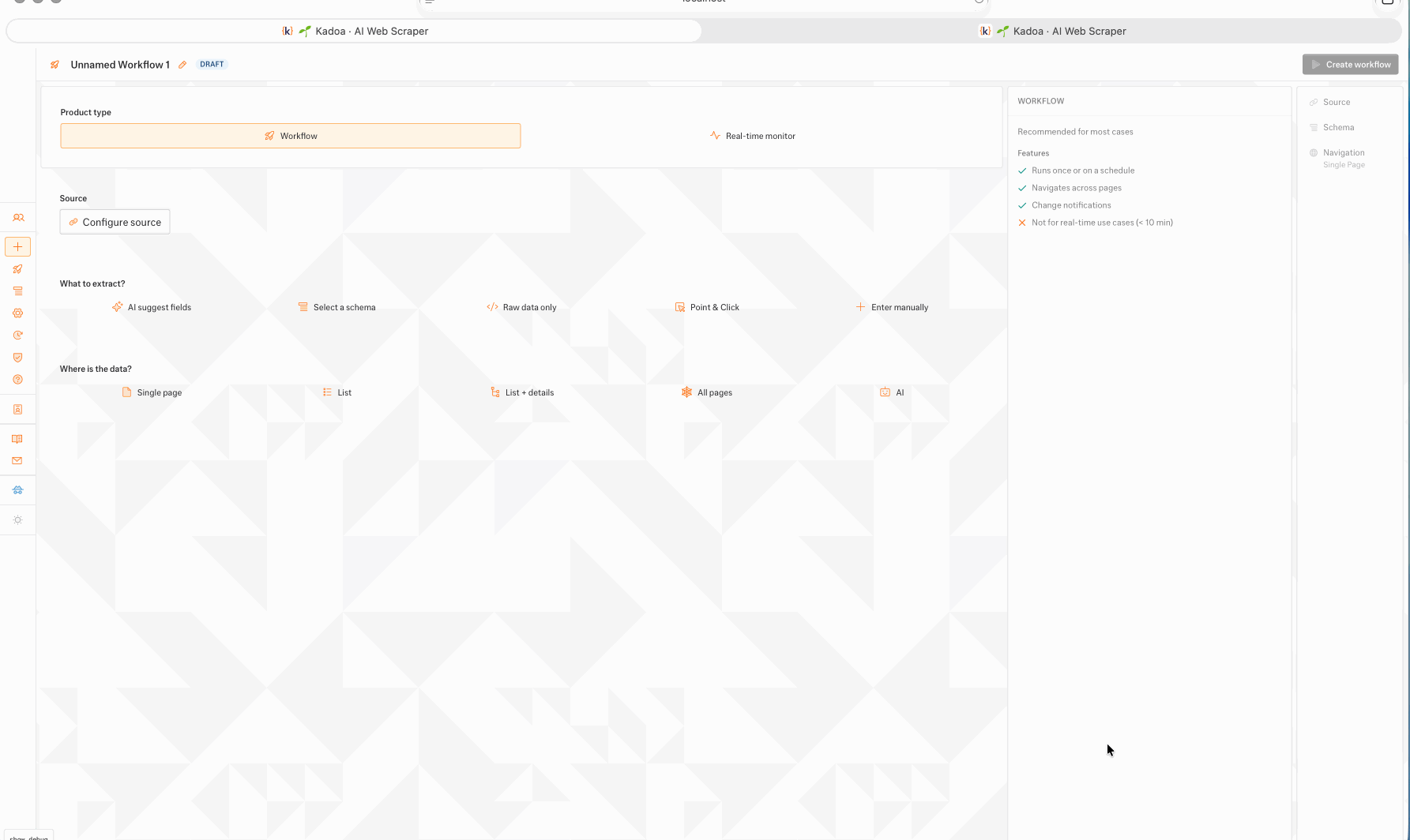Open the book documentation icon in sidebar
Screen dimensions: 1410x840
tap(17, 439)
